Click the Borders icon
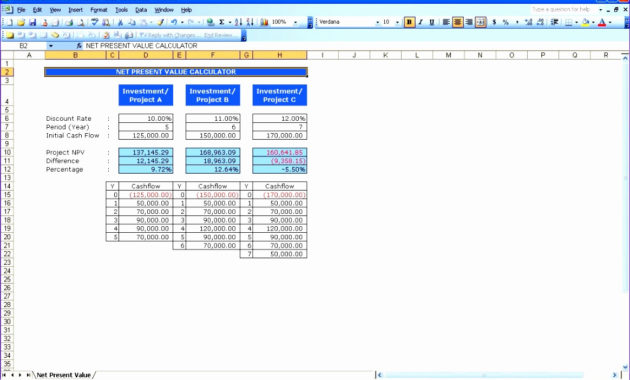Image resolution: width=630 pixels, height=380 pixels. [x=569, y=22]
